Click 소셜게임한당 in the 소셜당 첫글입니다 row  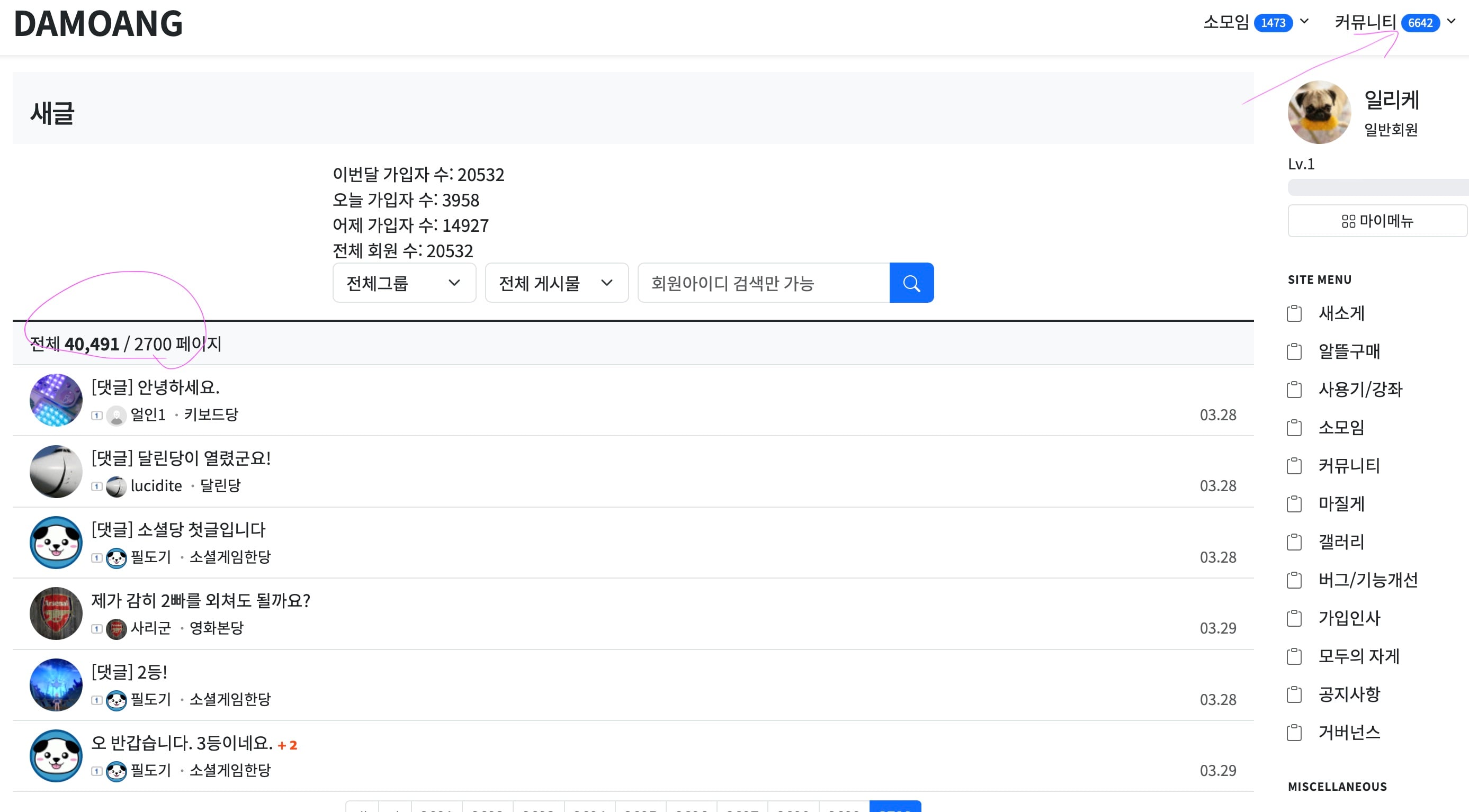(230, 557)
